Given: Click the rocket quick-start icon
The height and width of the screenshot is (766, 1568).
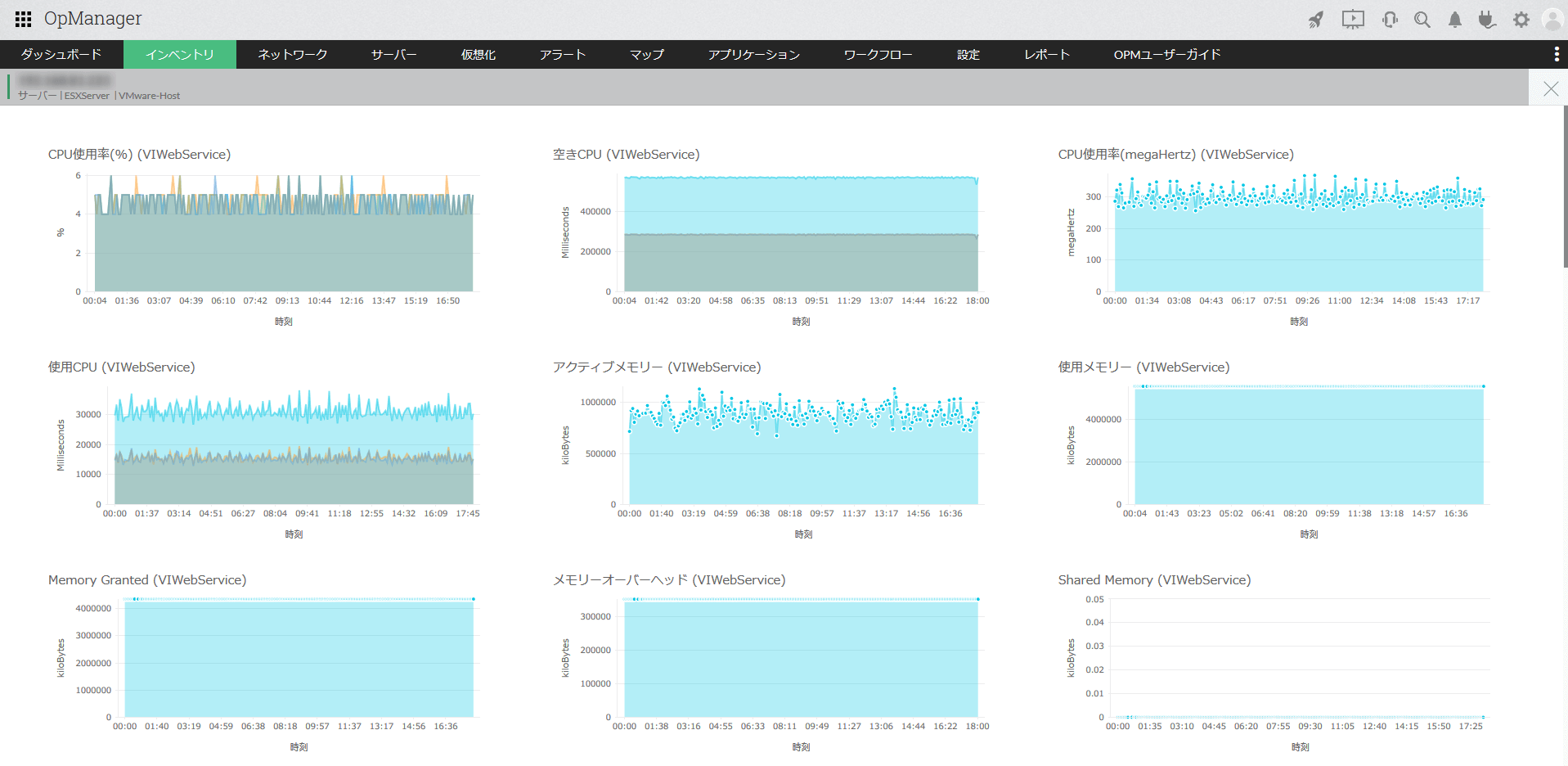Looking at the screenshot, I should point(1315,20).
